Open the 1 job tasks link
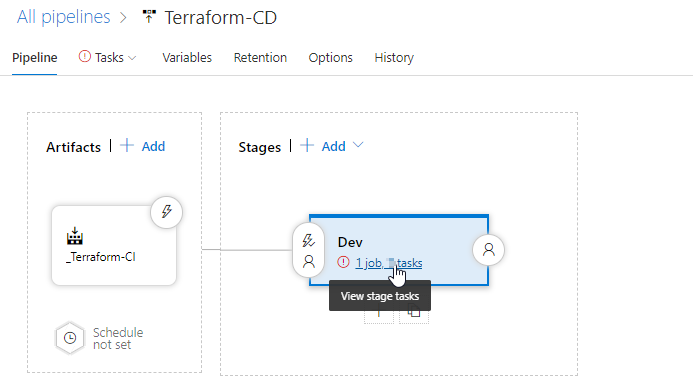Viewport: 693px width, 388px height. coord(389,263)
